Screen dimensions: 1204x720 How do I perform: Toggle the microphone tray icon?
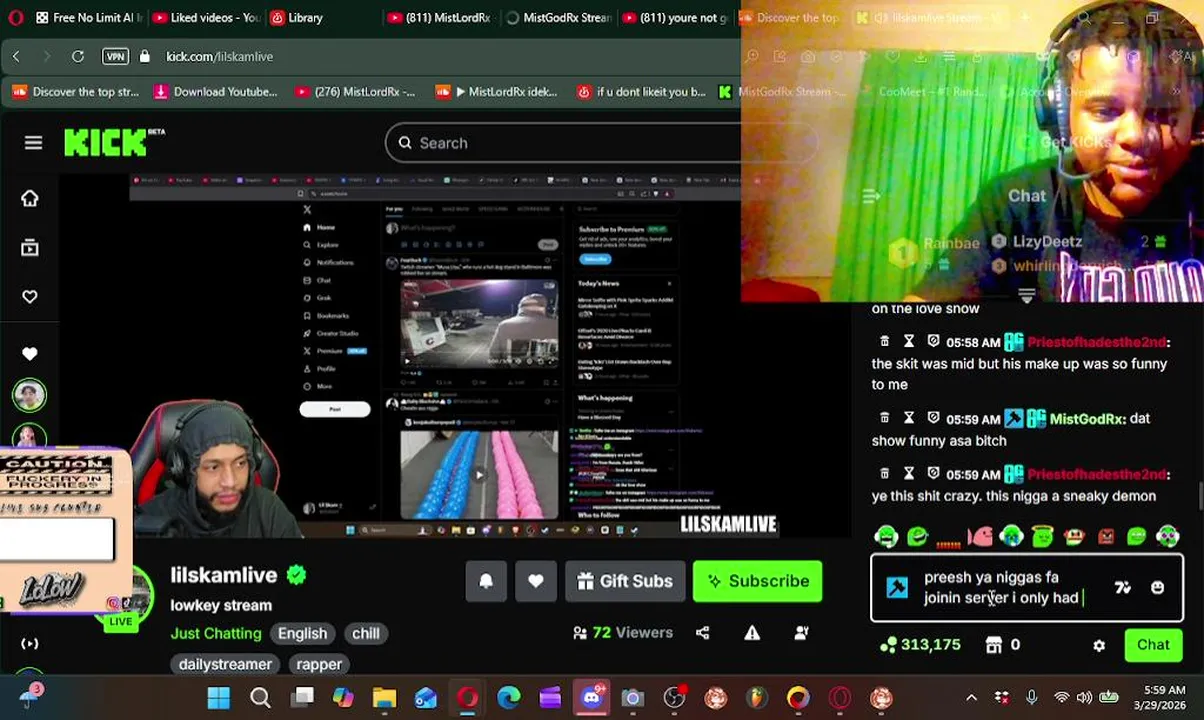point(1031,697)
